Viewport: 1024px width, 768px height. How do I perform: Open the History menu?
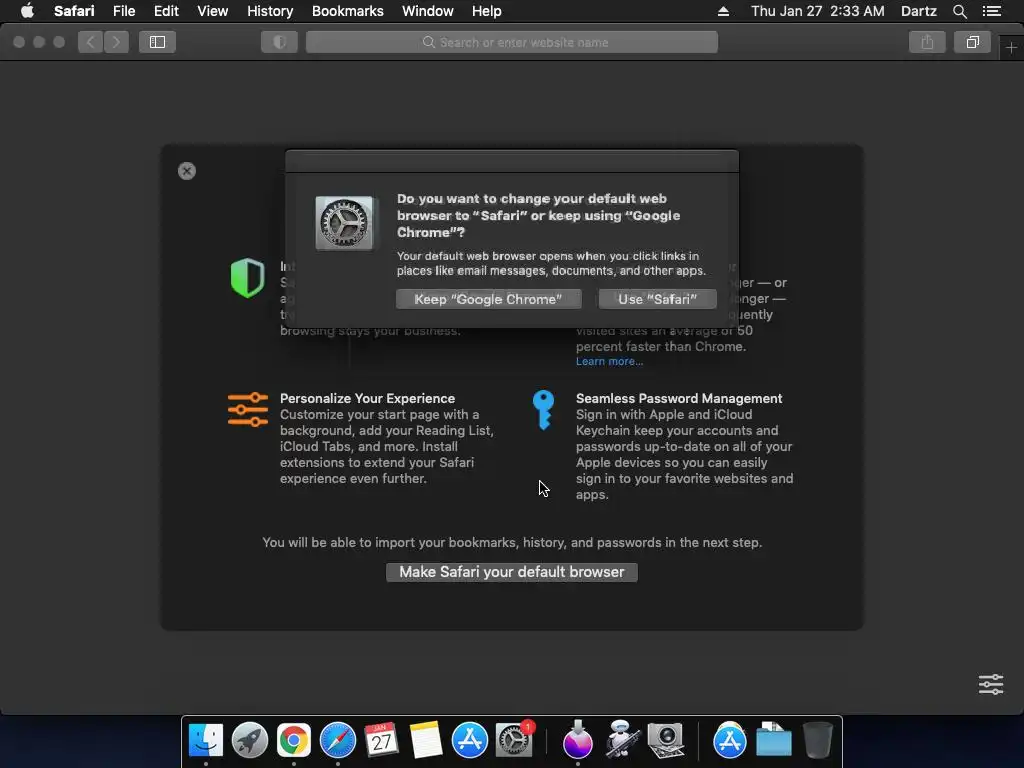click(270, 11)
